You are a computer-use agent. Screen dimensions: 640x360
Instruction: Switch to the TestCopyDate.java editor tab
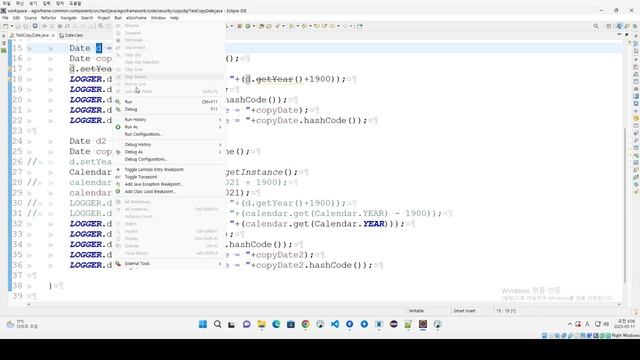pos(32,36)
